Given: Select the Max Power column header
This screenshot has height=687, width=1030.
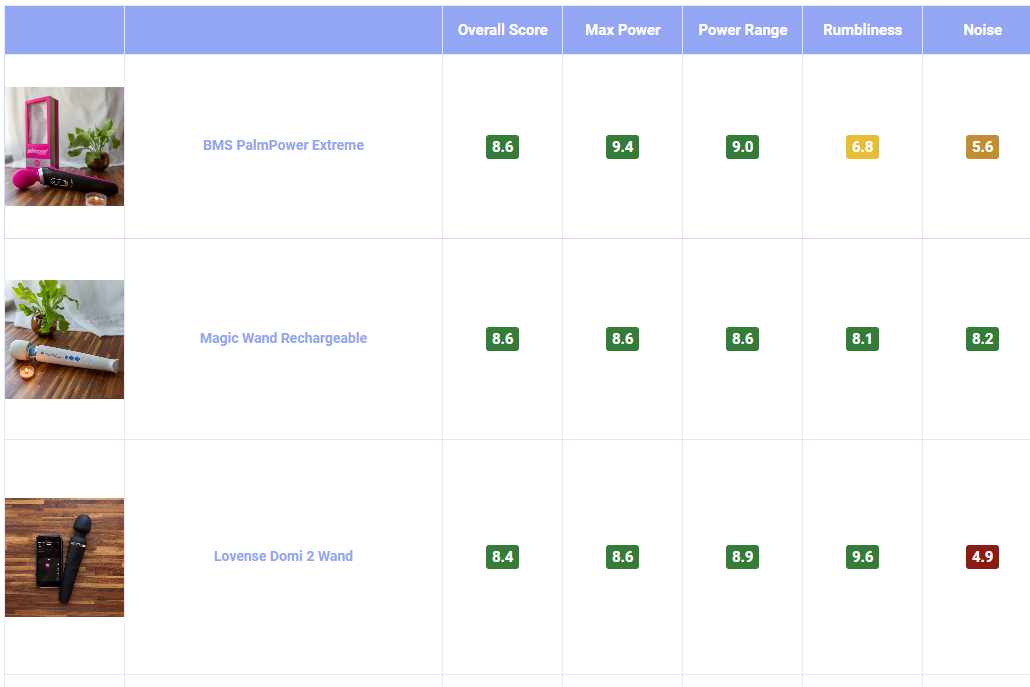Looking at the screenshot, I should click(622, 30).
